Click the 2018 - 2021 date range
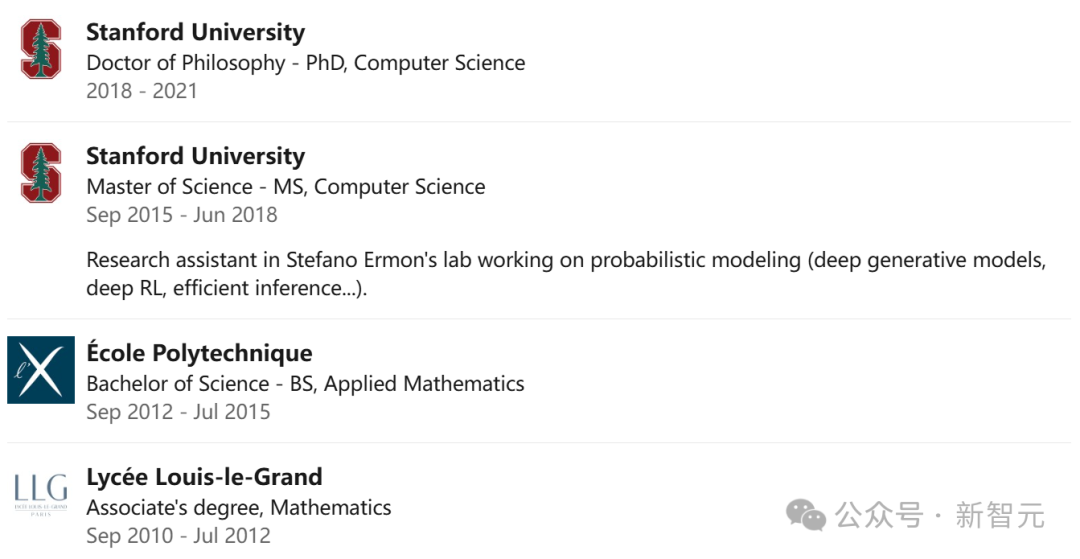The width and height of the screenshot is (1080, 559). click(142, 91)
